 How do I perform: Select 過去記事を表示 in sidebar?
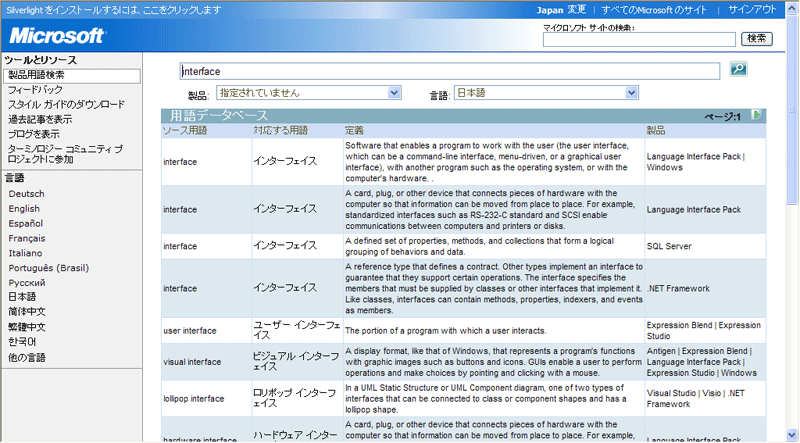coord(40,119)
